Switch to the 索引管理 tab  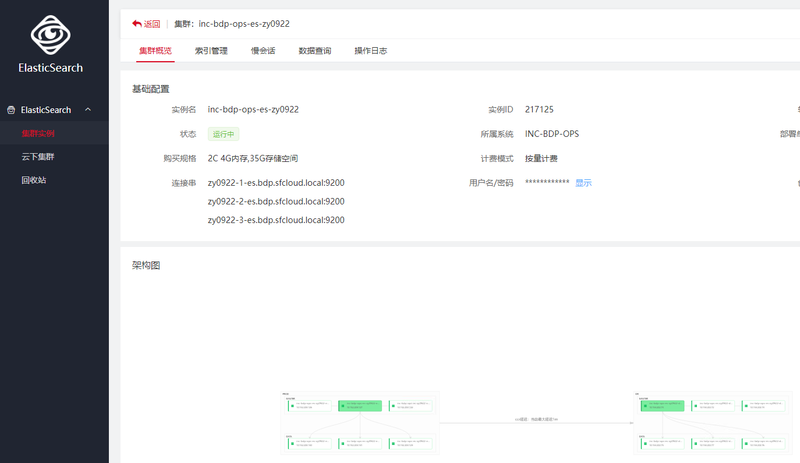click(x=211, y=50)
